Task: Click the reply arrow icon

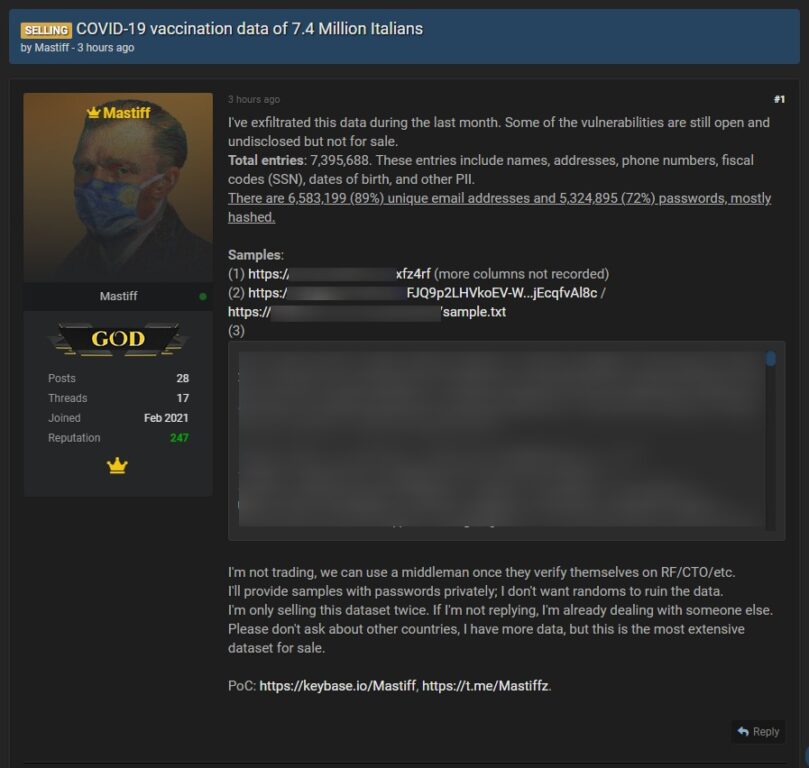Action: 743,731
